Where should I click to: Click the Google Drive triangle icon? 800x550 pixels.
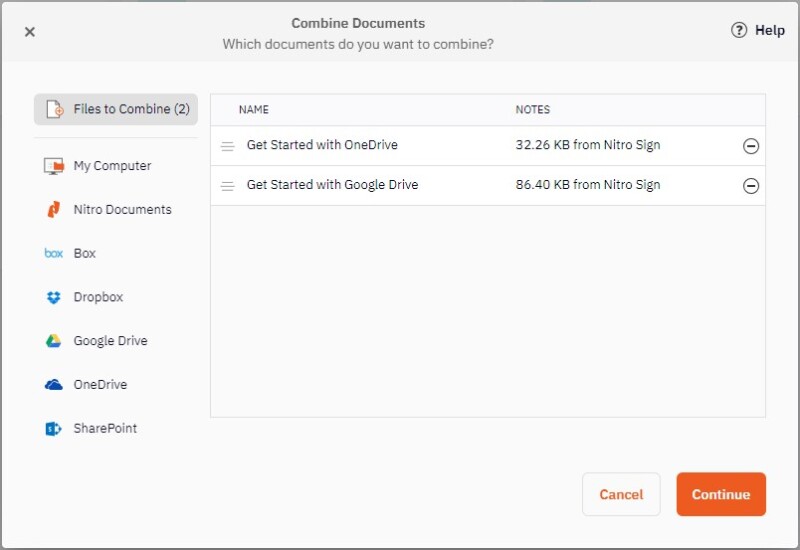click(54, 341)
